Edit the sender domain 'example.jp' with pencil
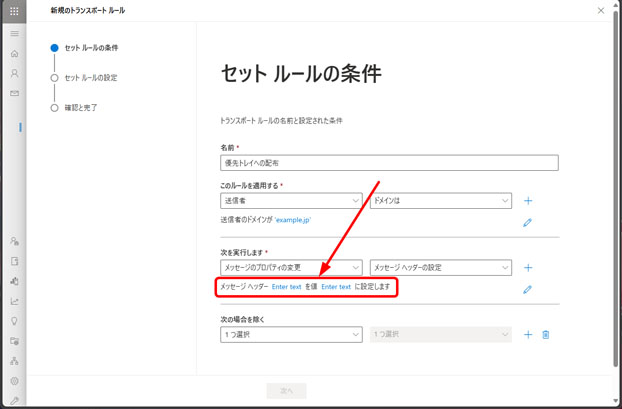Screen dimensions: 622x409 tap(527, 223)
